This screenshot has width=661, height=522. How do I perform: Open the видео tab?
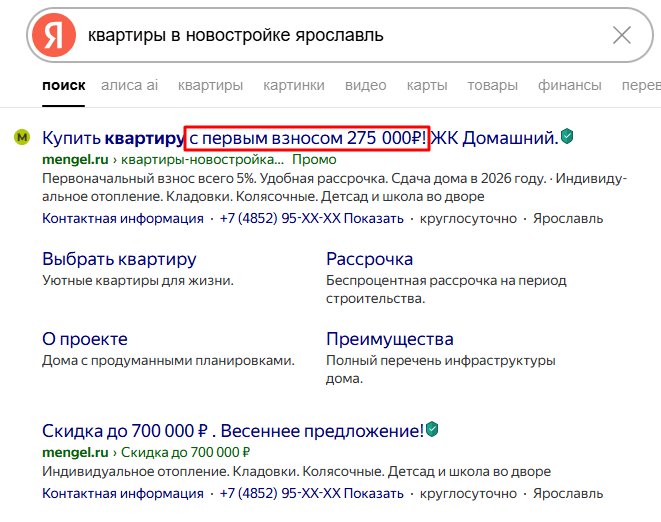point(365,85)
